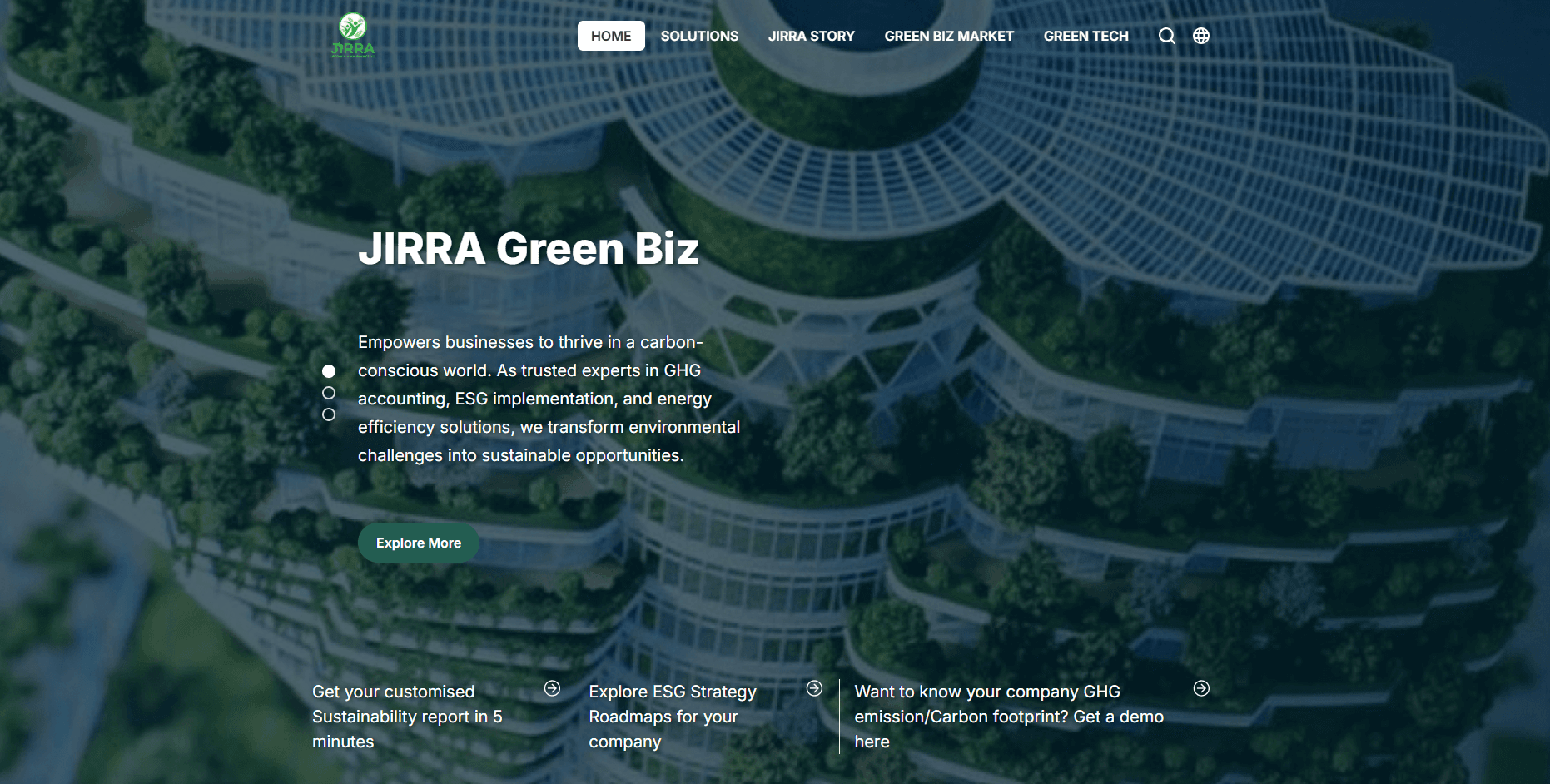Image resolution: width=1550 pixels, height=784 pixels.
Task: Click arrow icon beside Sustainability report card
Action: point(552,688)
